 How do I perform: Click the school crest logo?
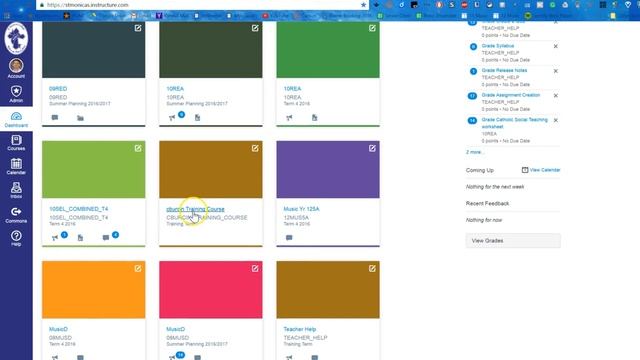(16, 38)
